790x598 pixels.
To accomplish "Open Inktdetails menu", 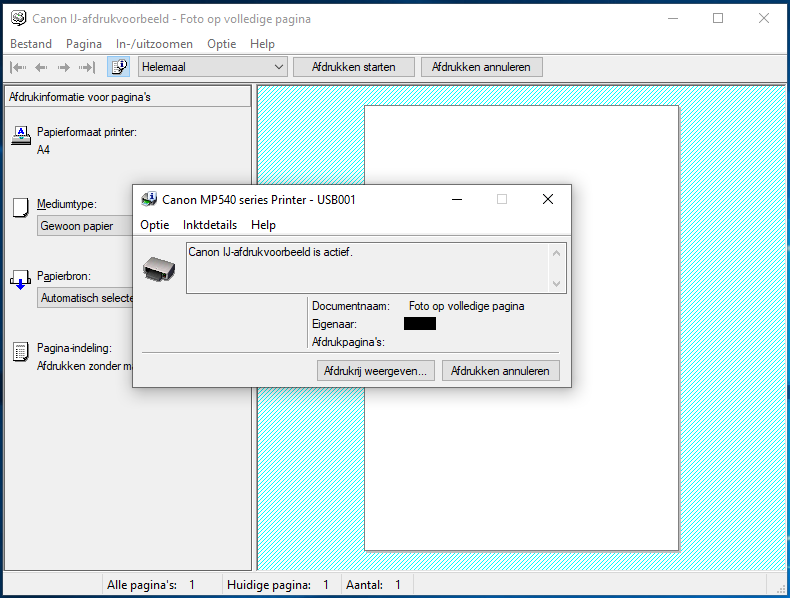I will click(210, 225).
